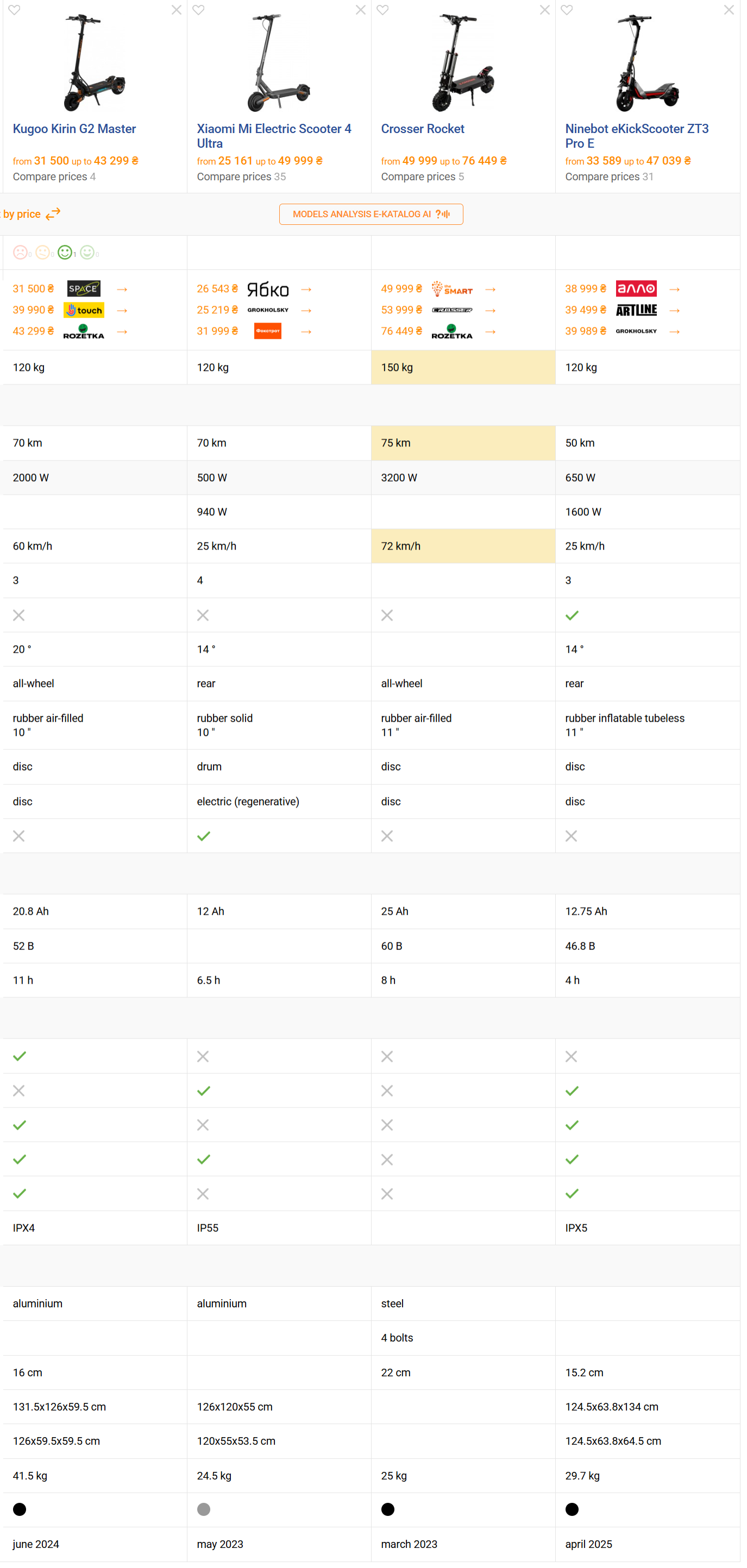The image size is (747, 1568).
Task: Open the Kugoo Kirin G2 Master scooter image
Action: [95, 64]
